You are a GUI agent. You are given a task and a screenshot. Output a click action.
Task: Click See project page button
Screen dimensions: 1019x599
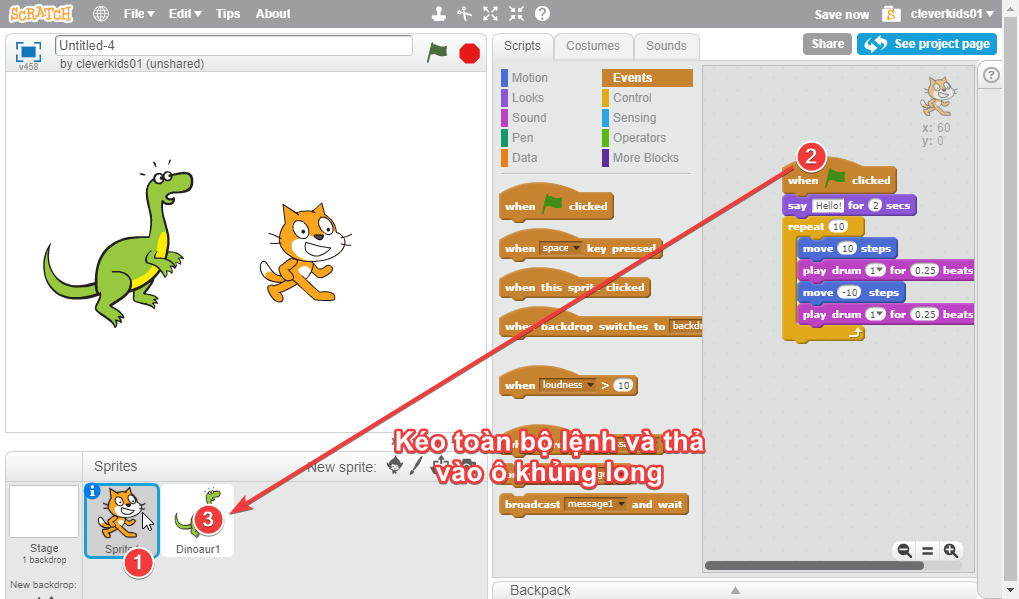point(927,44)
